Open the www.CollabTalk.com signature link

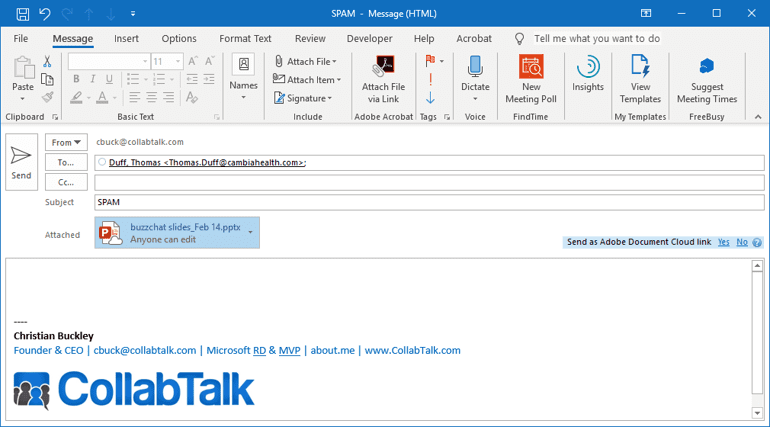click(412, 350)
